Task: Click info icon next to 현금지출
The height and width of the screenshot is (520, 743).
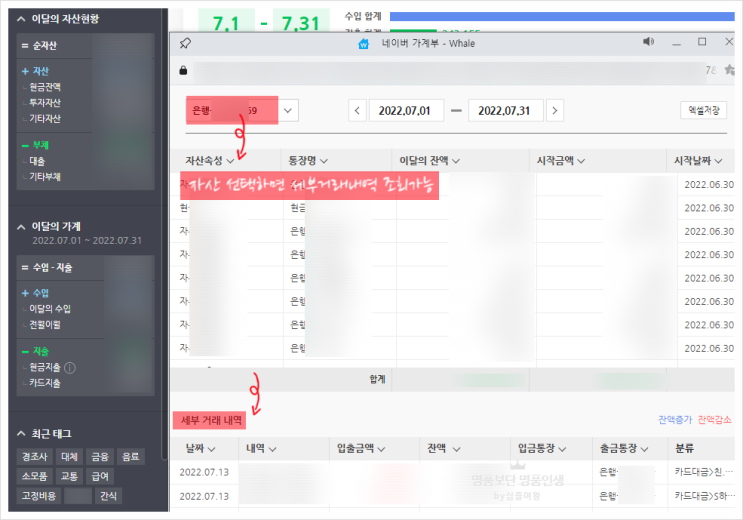Action: pos(70,368)
